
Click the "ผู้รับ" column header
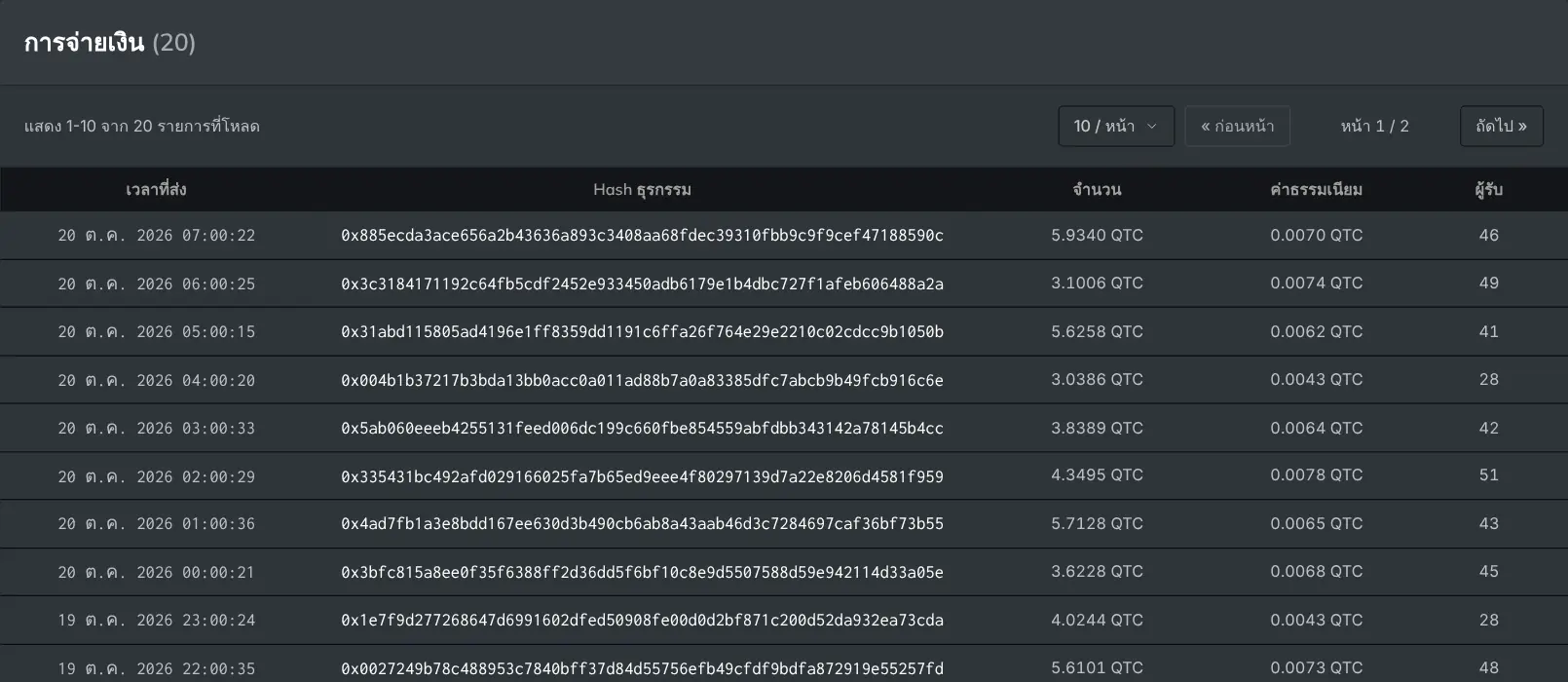pyautogui.click(x=1488, y=190)
